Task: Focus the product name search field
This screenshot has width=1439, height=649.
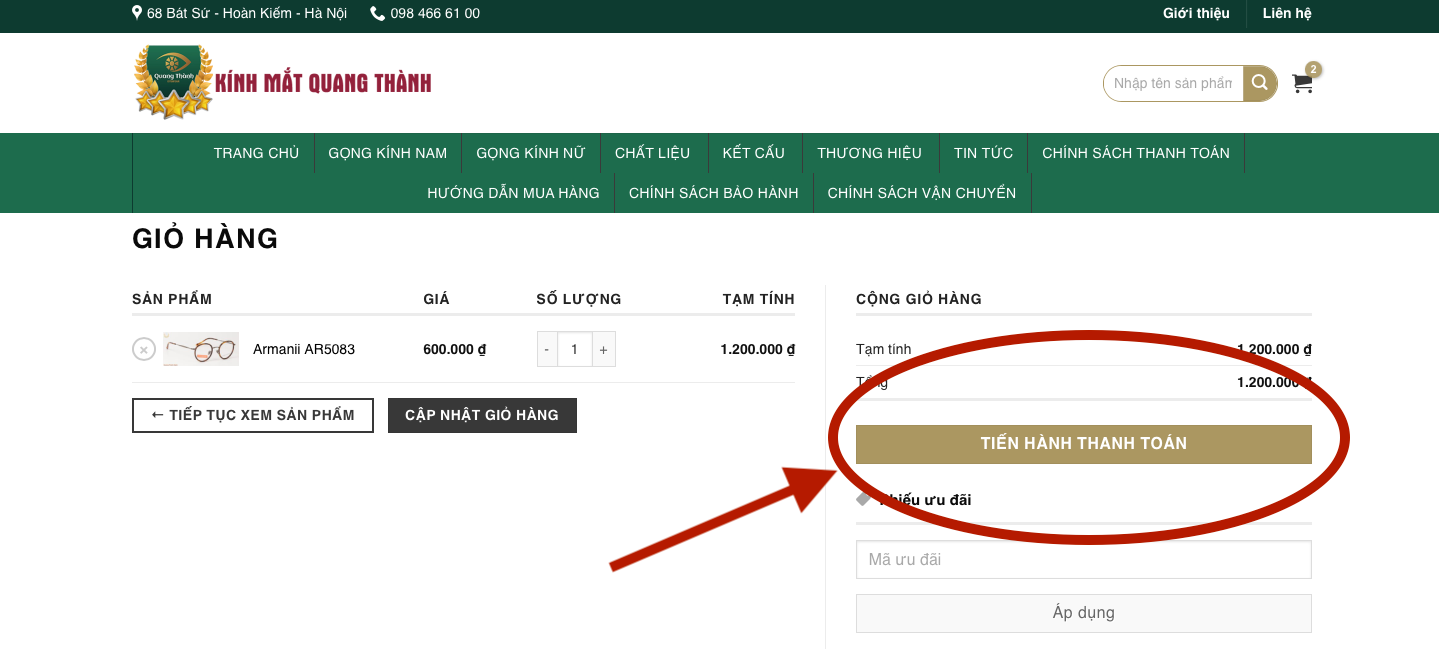Action: point(1173,84)
